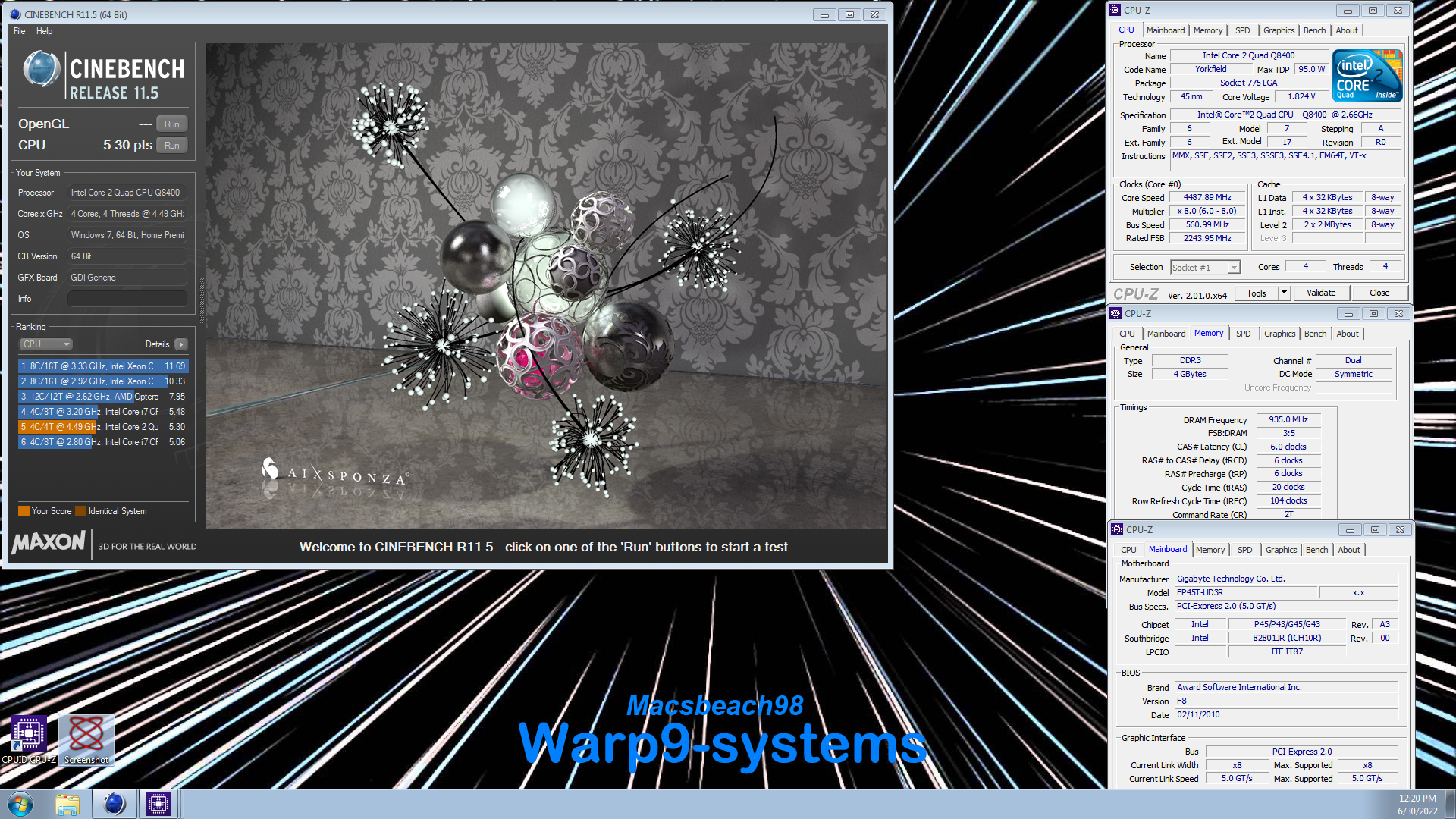Click the Identical System color swatch
The width and height of the screenshot is (1456, 819).
point(80,511)
